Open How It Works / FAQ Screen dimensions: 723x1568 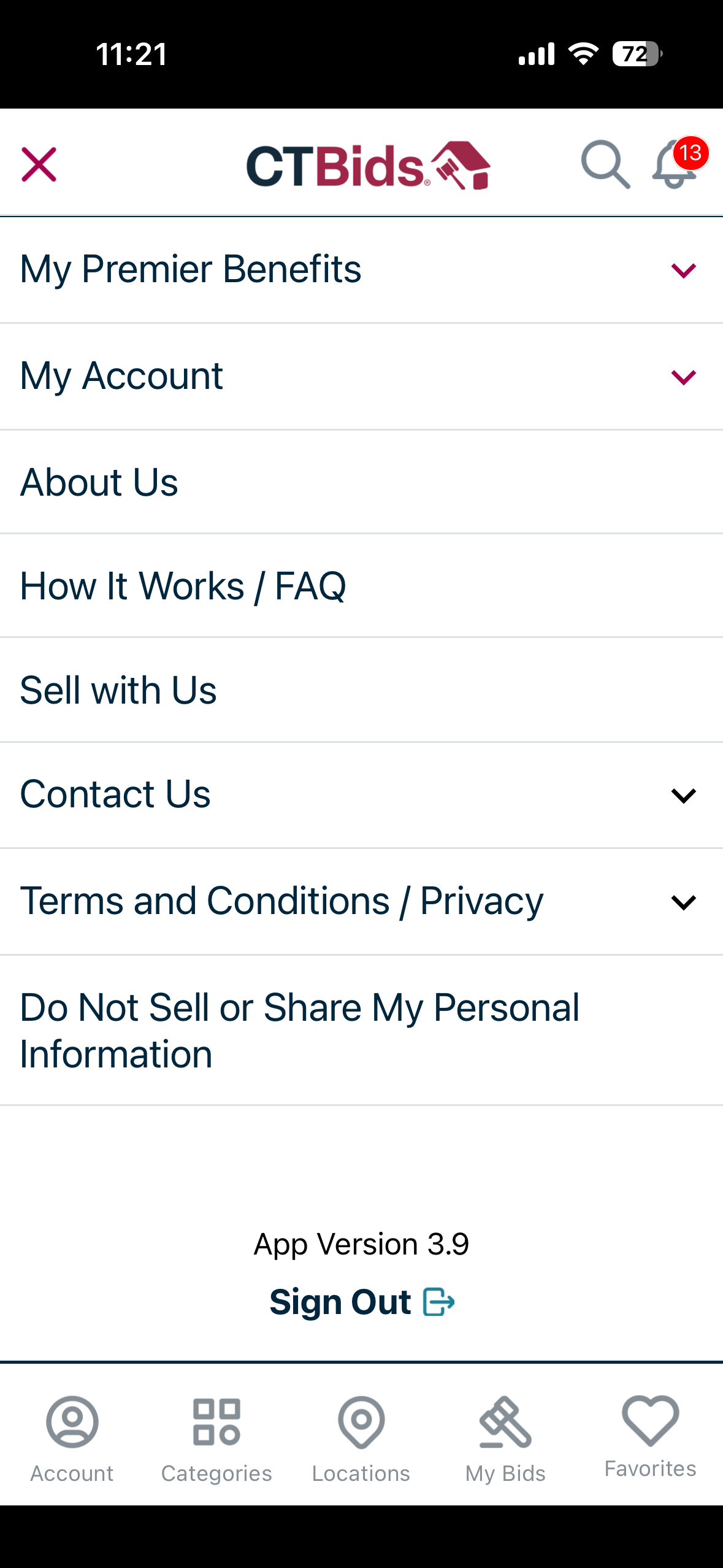click(x=183, y=586)
